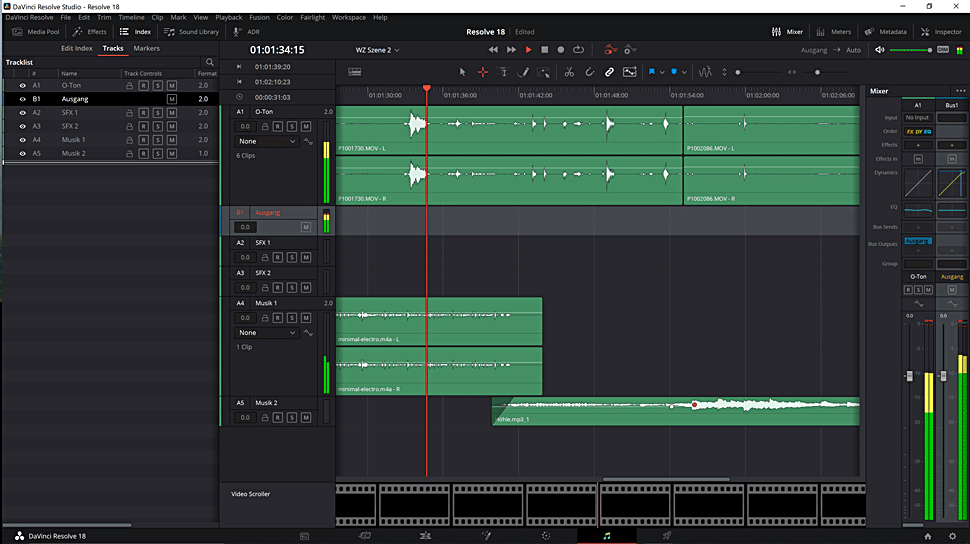Fast forward using the transport controls
970x544 pixels.
(511, 50)
